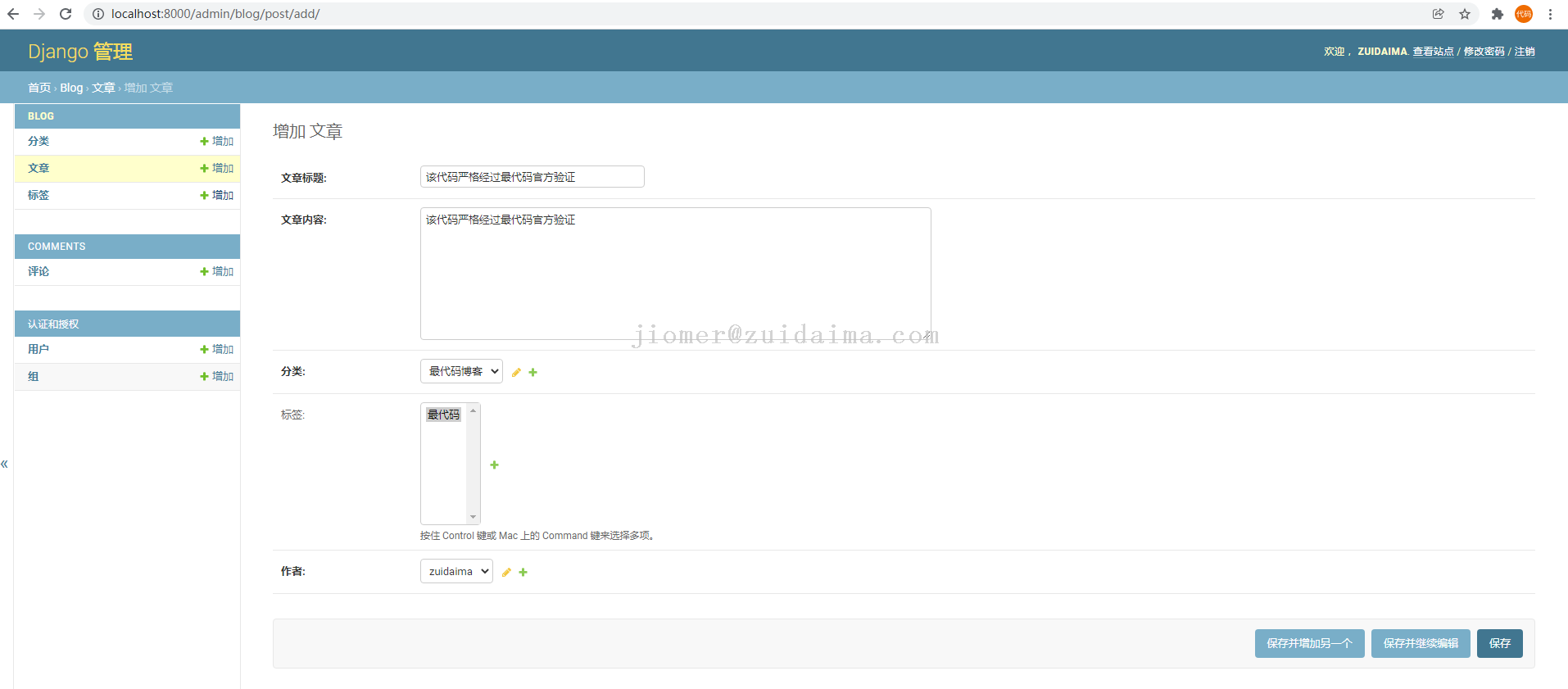Screen dimensions: 1568x689
Task: Open the orange browser profile avatar
Action: click(1524, 14)
